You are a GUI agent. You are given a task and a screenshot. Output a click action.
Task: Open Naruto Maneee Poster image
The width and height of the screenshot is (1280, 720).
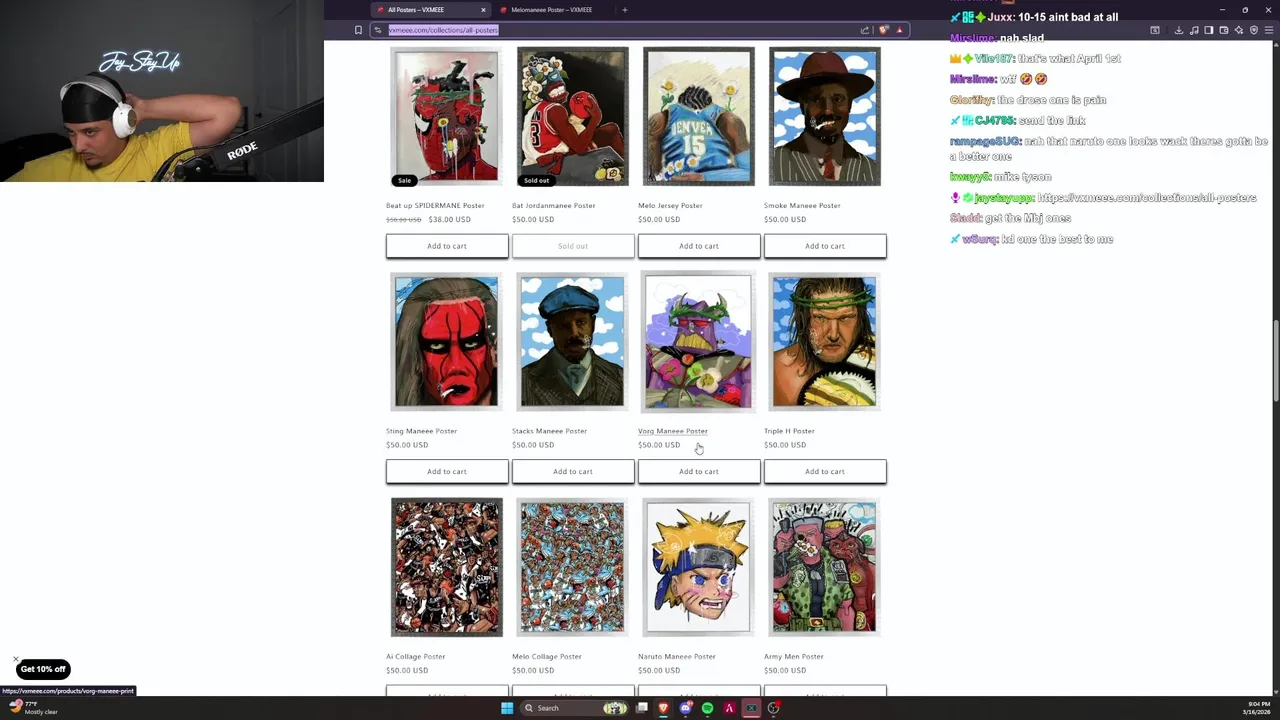698,567
